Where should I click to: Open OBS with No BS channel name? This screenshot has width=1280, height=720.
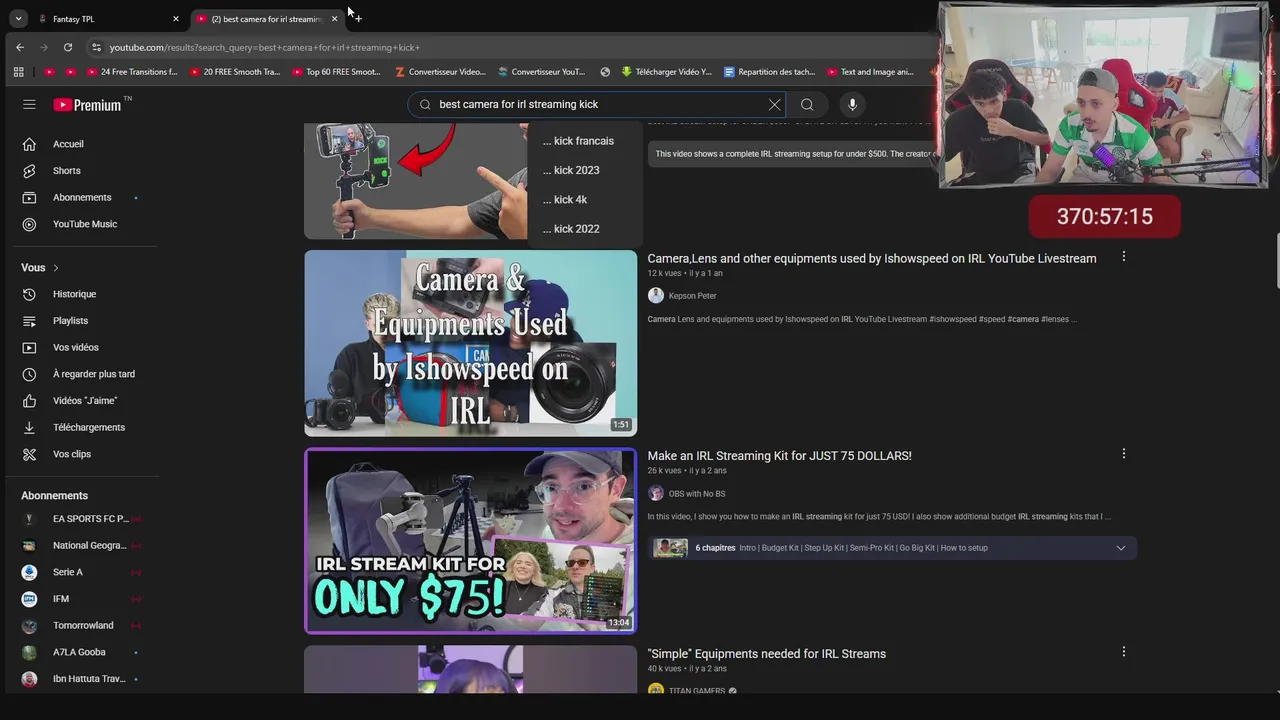697,494
